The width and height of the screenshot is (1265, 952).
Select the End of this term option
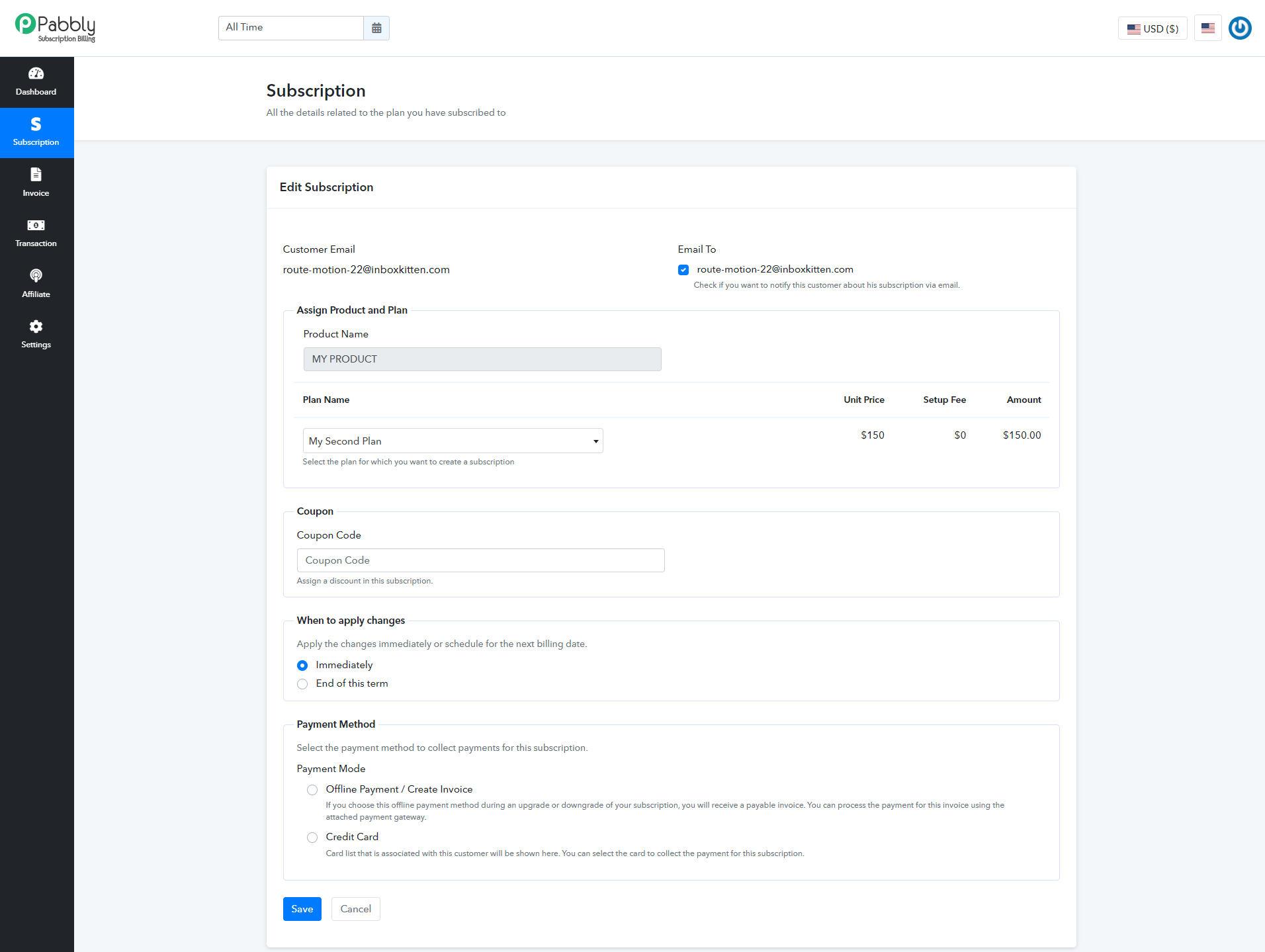click(302, 684)
